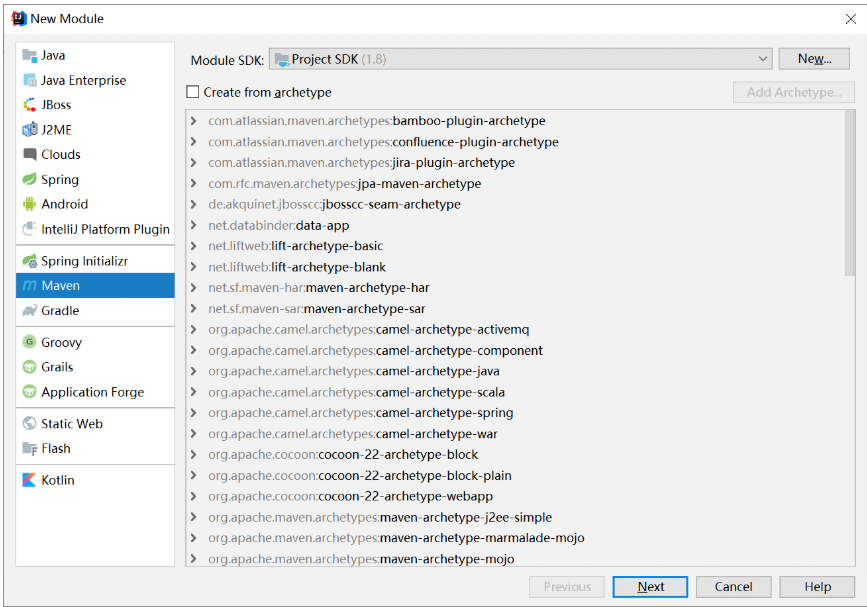The width and height of the screenshot is (867, 607).
Task: Click the Grails icon
Action: coord(29,367)
